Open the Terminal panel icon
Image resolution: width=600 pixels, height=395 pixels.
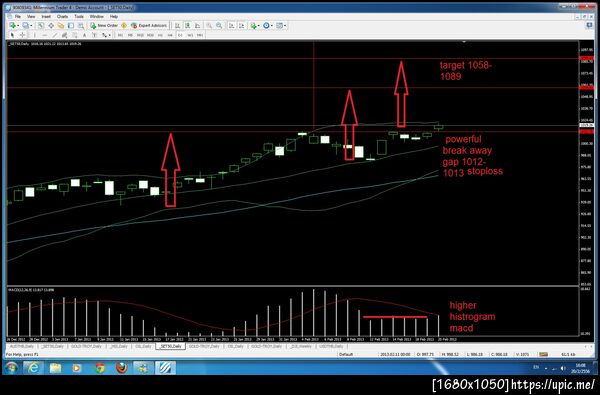click(71, 25)
